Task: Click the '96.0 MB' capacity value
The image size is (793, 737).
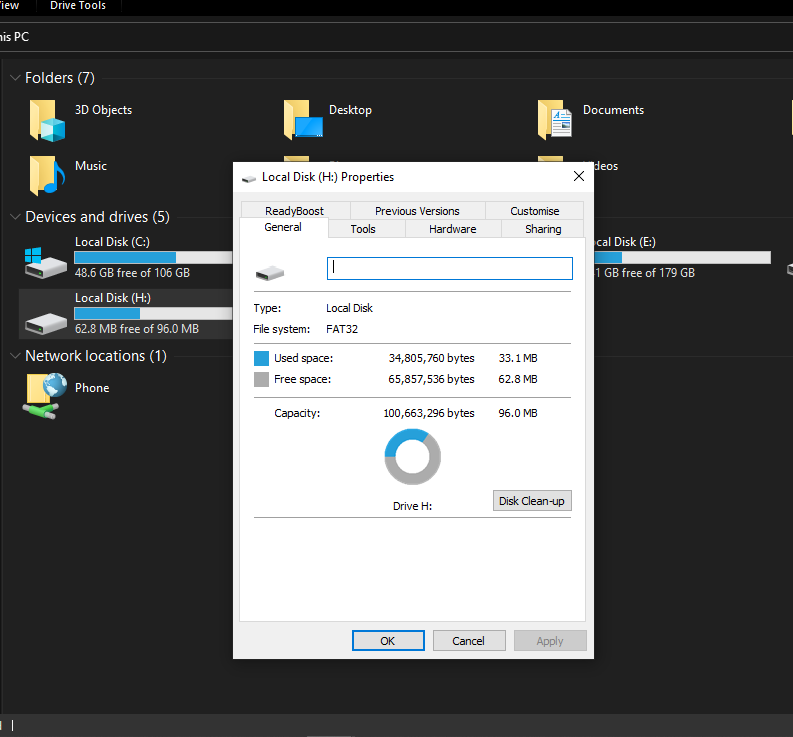Action: click(518, 413)
